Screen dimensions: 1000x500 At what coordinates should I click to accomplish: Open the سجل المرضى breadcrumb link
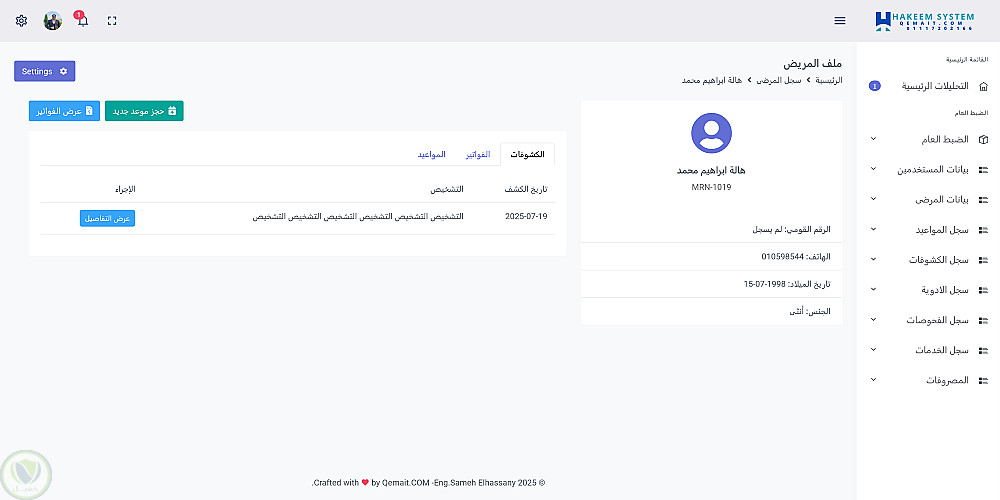click(779, 80)
